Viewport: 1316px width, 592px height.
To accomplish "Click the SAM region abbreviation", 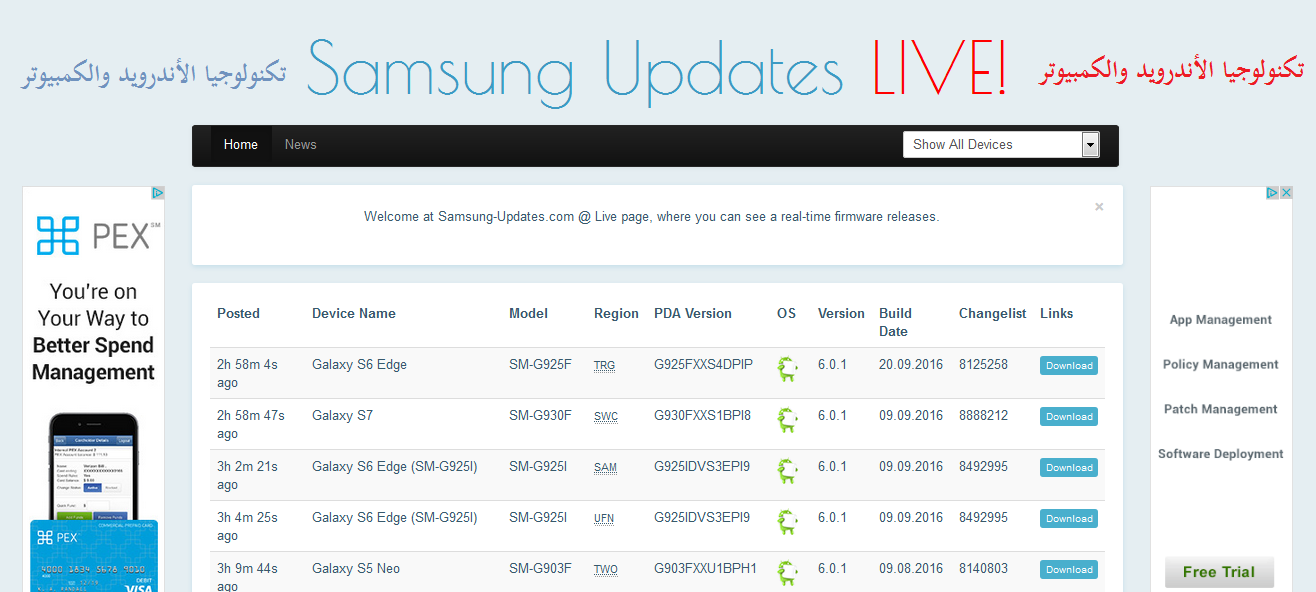I will tap(605, 468).
